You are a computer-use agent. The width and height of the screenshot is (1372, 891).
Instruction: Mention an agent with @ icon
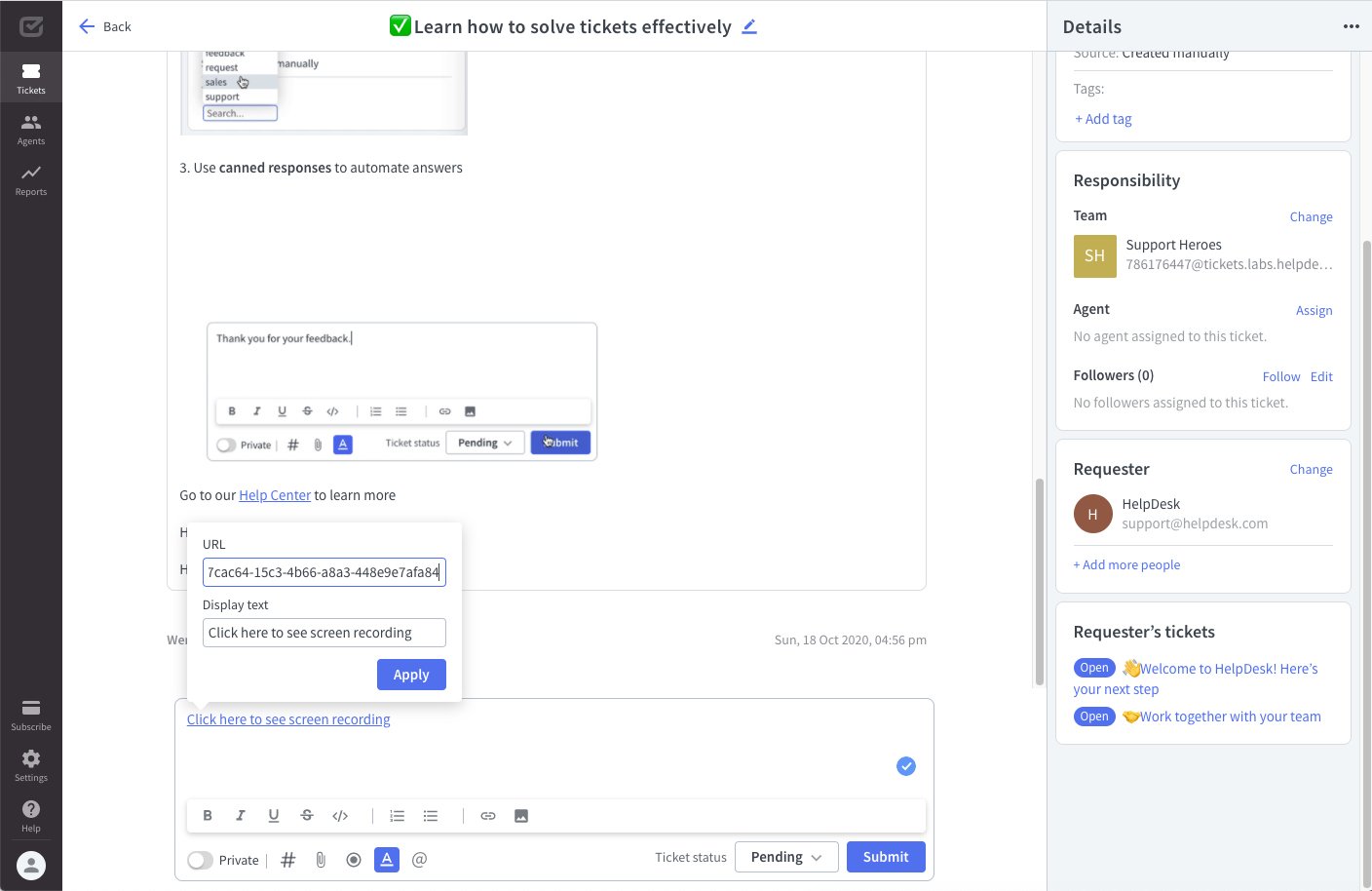(x=420, y=860)
